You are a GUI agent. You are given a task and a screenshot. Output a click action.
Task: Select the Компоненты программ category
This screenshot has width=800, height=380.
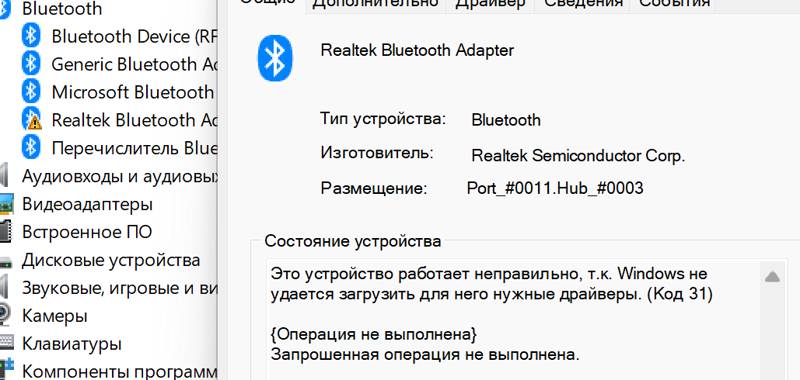tap(119, 371)
